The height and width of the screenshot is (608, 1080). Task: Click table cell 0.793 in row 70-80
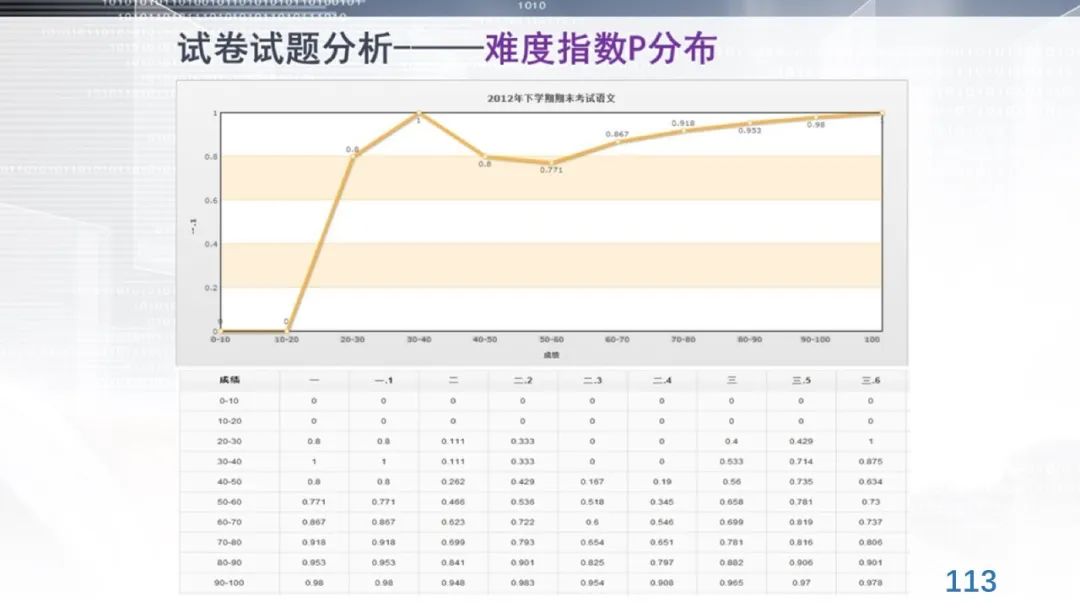[523, 543]
